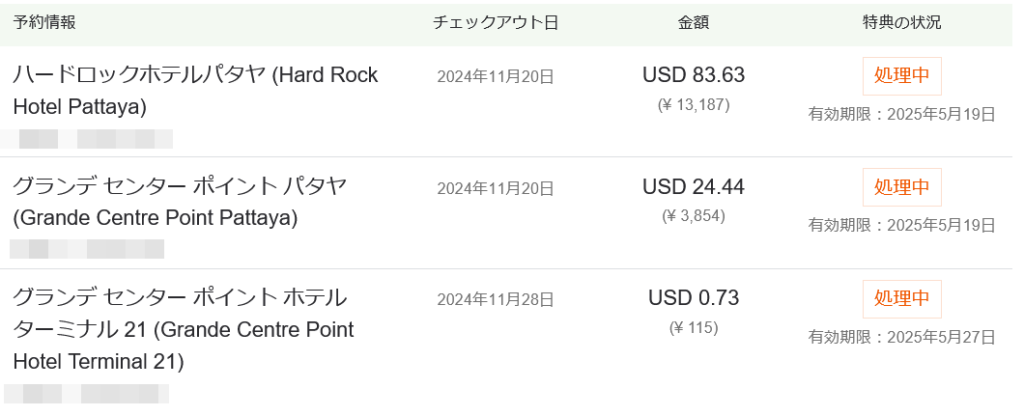Select the USD 83.63 amount
Viewport: 1024px width, 416px height.
[693, 75]
